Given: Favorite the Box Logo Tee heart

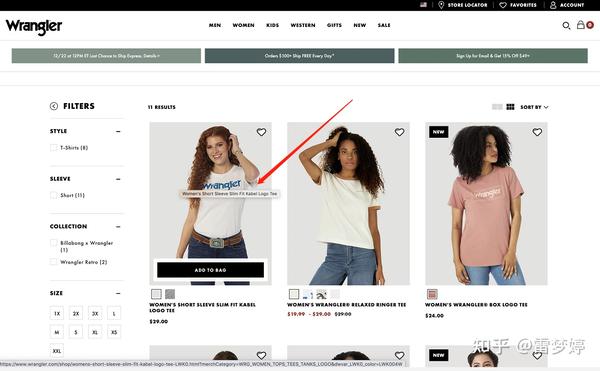Looking at the screenshot, I should [x=537, y=132].
